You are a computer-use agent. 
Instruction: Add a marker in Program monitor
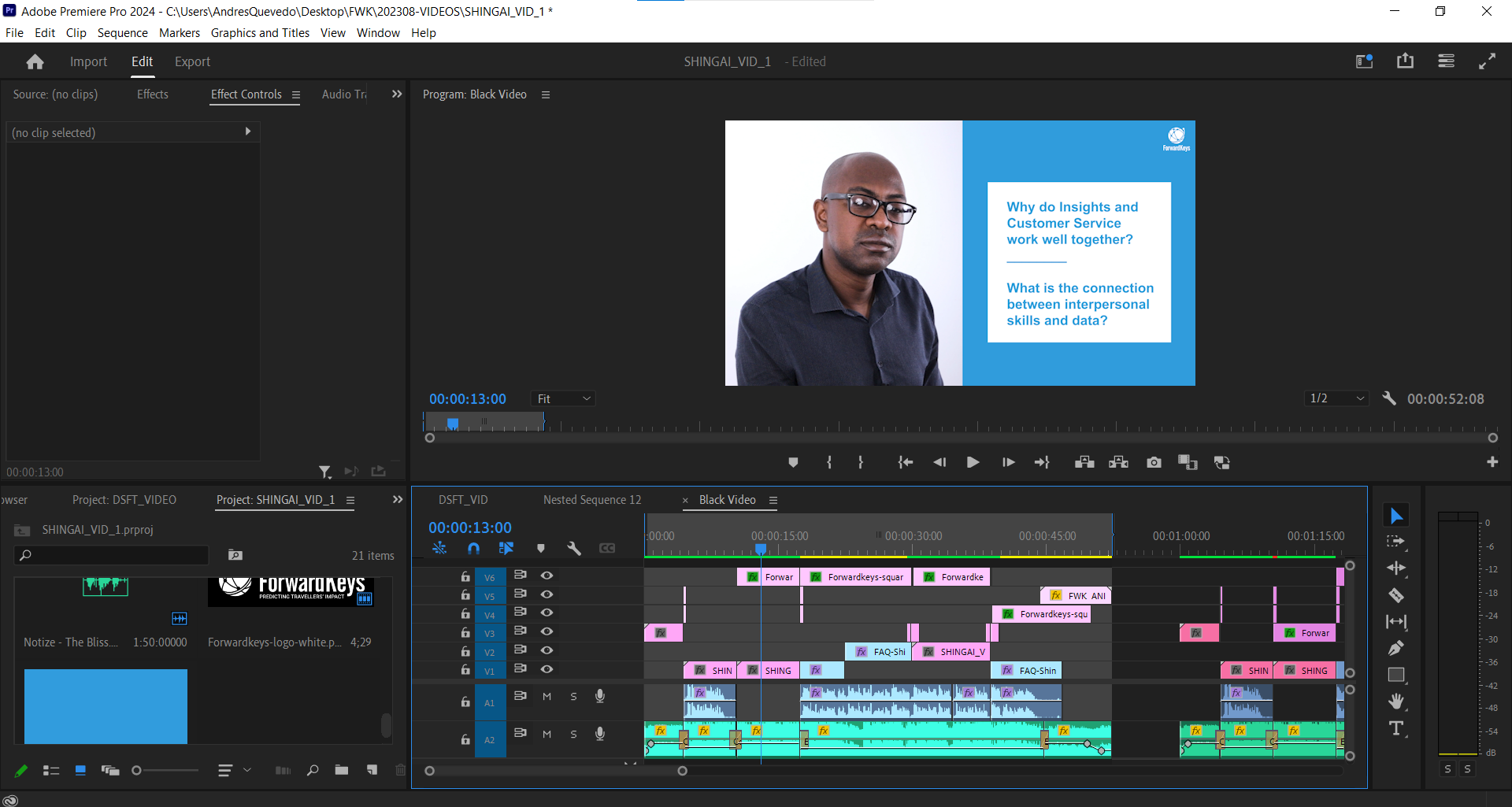click(793, 462)
